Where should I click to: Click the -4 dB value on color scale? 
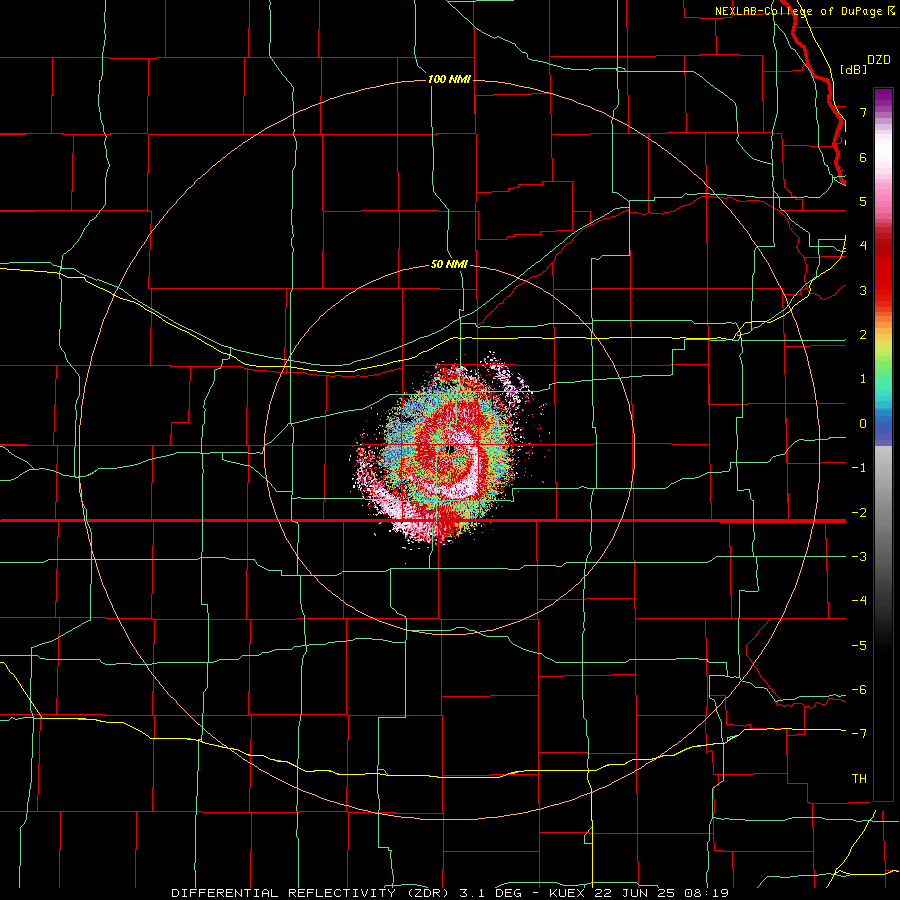(859, 600)
